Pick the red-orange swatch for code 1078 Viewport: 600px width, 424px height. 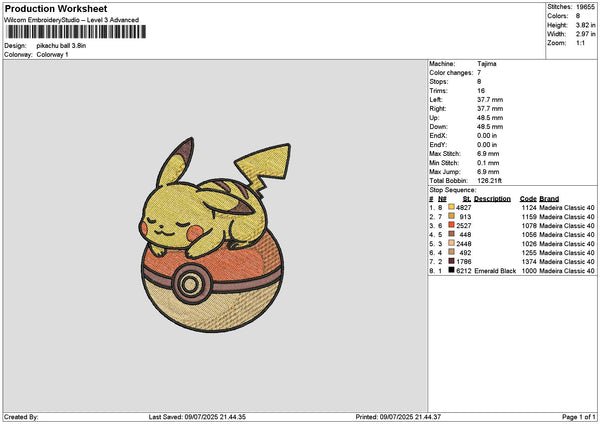(451, 225)
